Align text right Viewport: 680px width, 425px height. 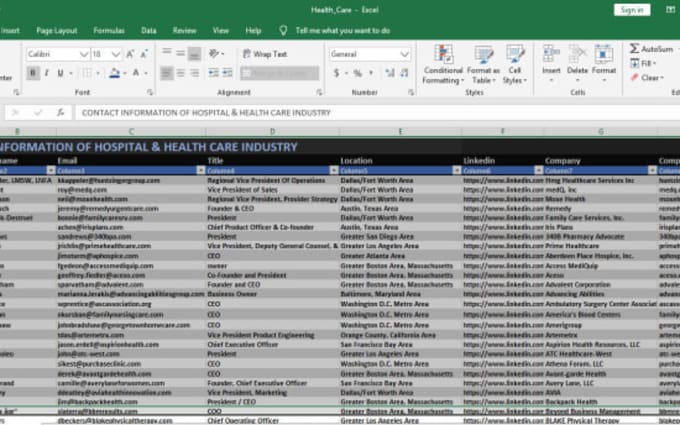(194, 73)
